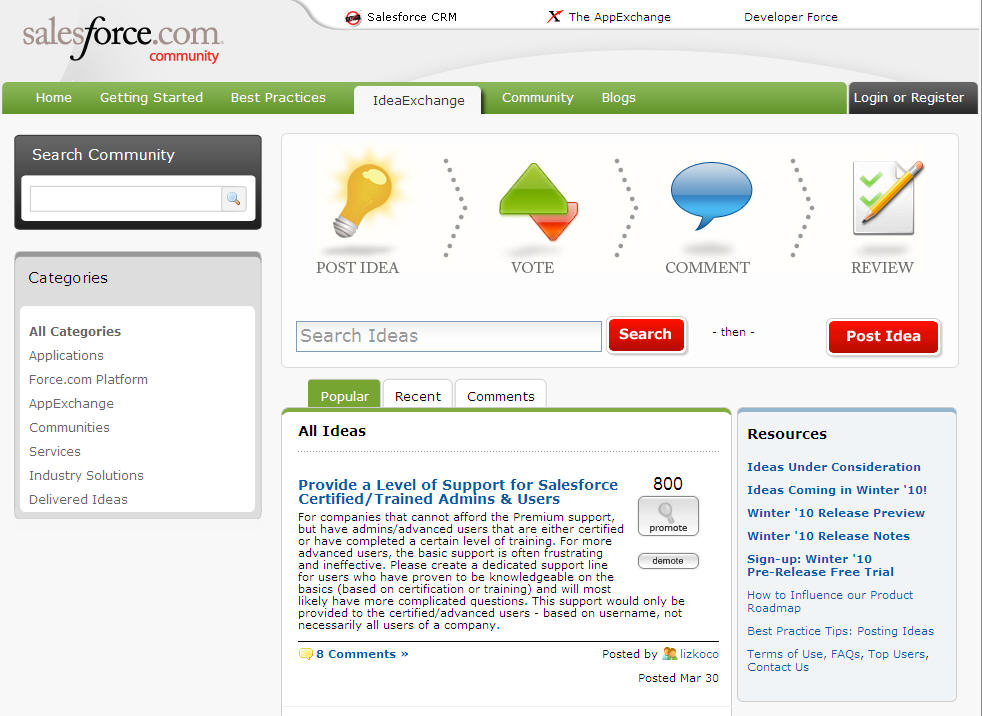Open the Provide a Level of Support idea title
The width and height of the screenshot is (982, 716).
tap(458, 492)
